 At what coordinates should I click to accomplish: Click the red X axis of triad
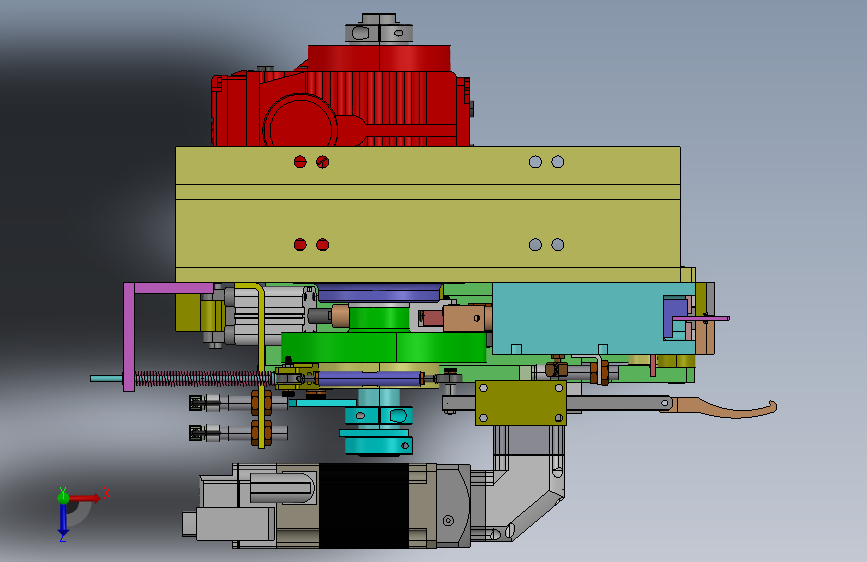86,498
